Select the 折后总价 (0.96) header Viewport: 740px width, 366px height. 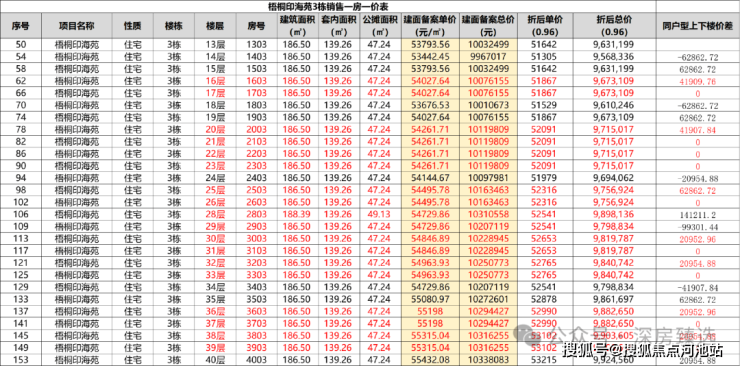coord(614,26)
